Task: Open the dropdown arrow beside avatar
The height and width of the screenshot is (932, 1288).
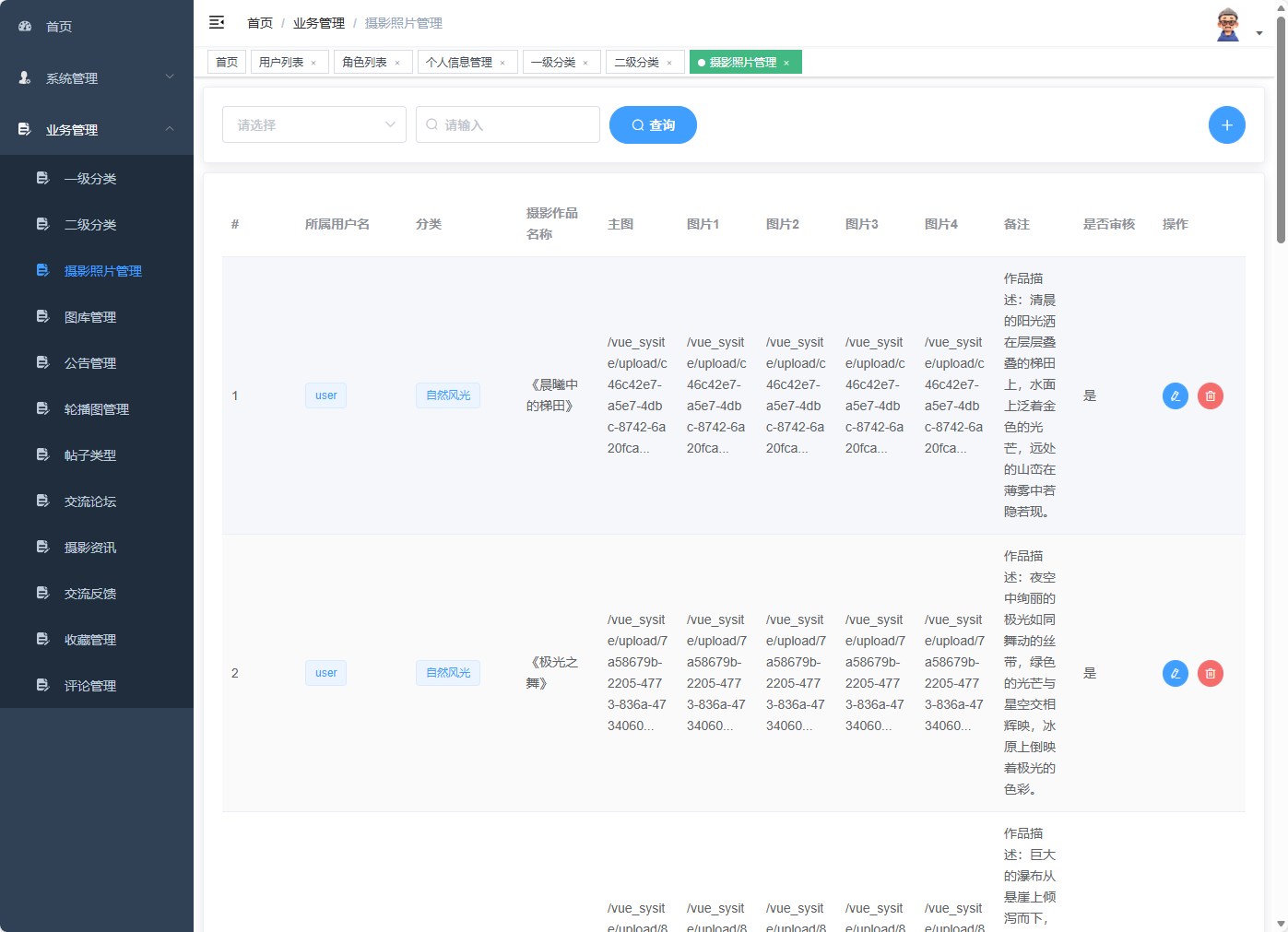Action: 1259,33
